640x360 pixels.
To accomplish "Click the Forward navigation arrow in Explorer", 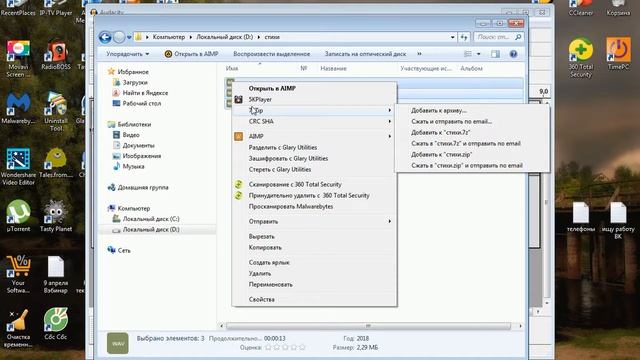I will point(119,38).
